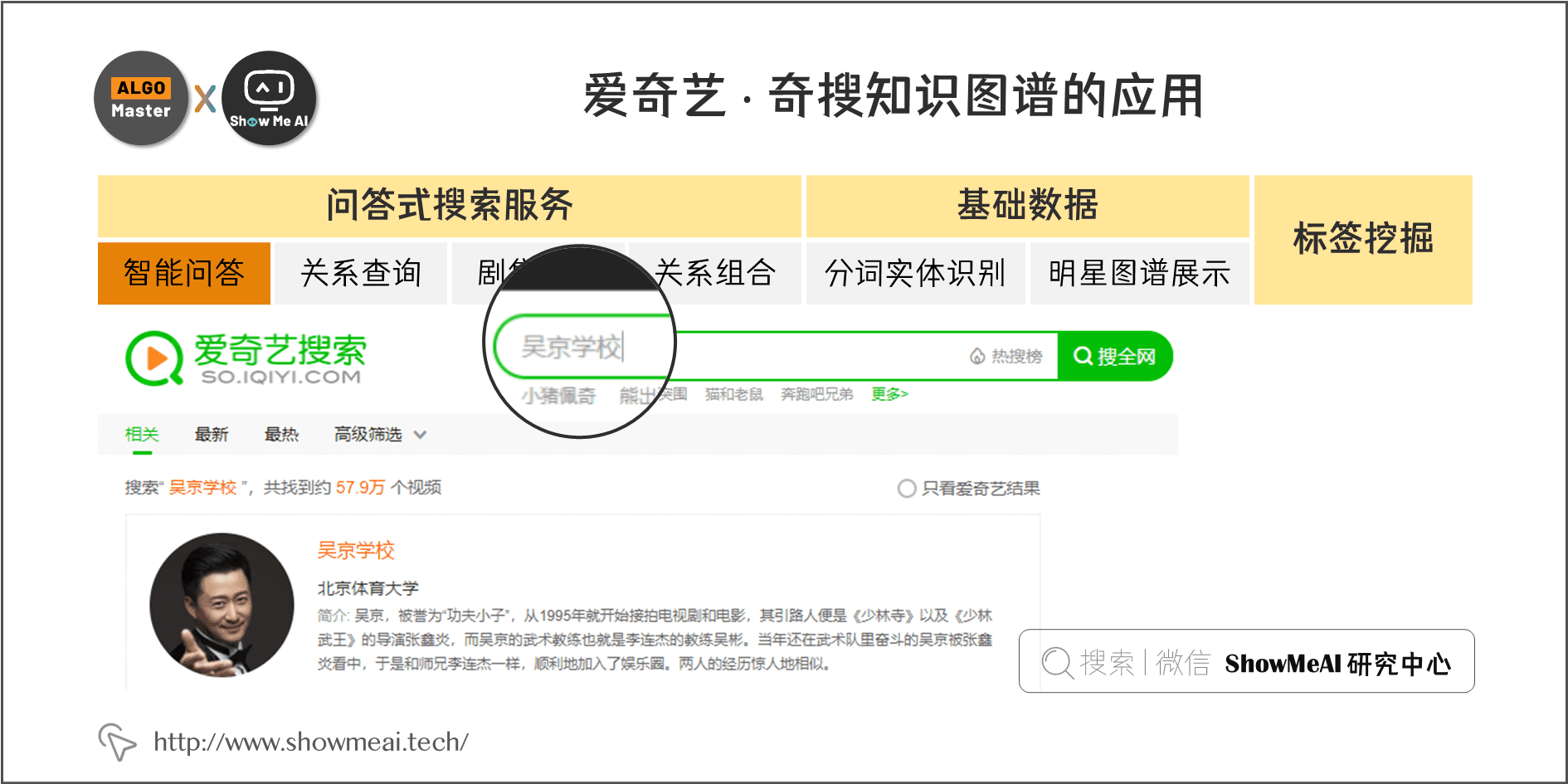Image resolution: width=1568 pixels, height=784 pixels.
Task: Click the Wu Jing portrait thumbnail
Action: [x=222, y=605]
